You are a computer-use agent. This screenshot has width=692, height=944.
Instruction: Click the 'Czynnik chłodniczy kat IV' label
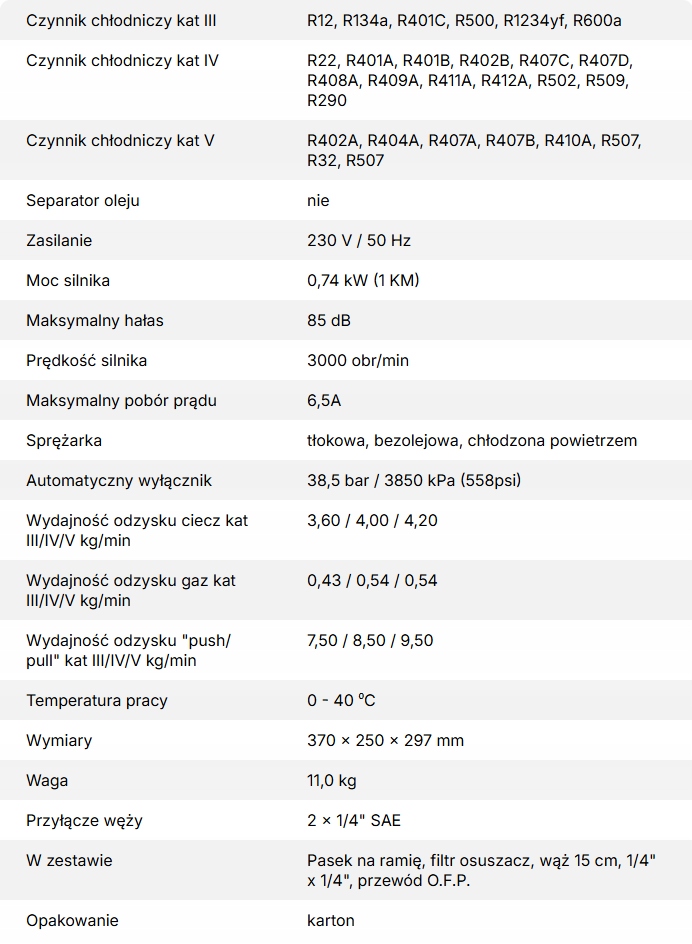[x=122, y=61]
